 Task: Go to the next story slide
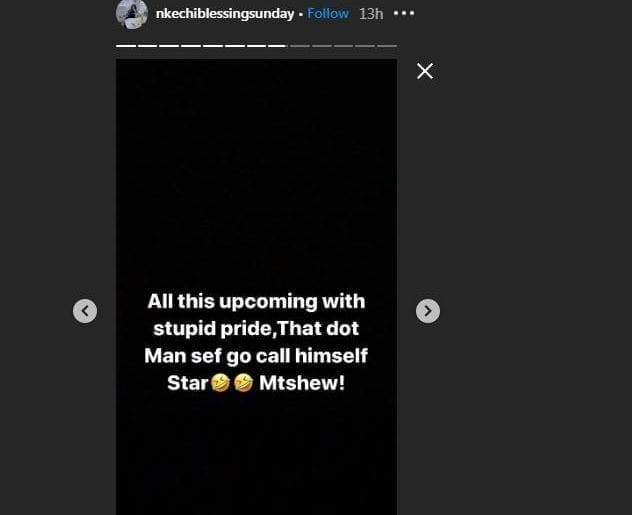point(428,311)
